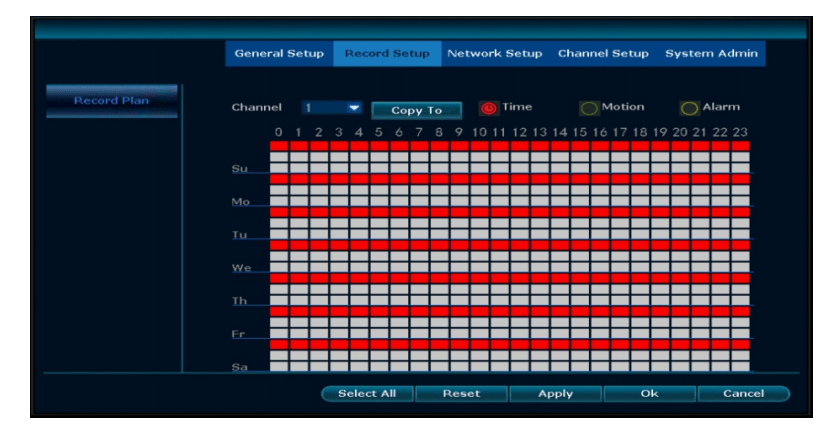Apply the recording schedule changes
Viewport: 840px width, 432px height.
coord(555,394)
